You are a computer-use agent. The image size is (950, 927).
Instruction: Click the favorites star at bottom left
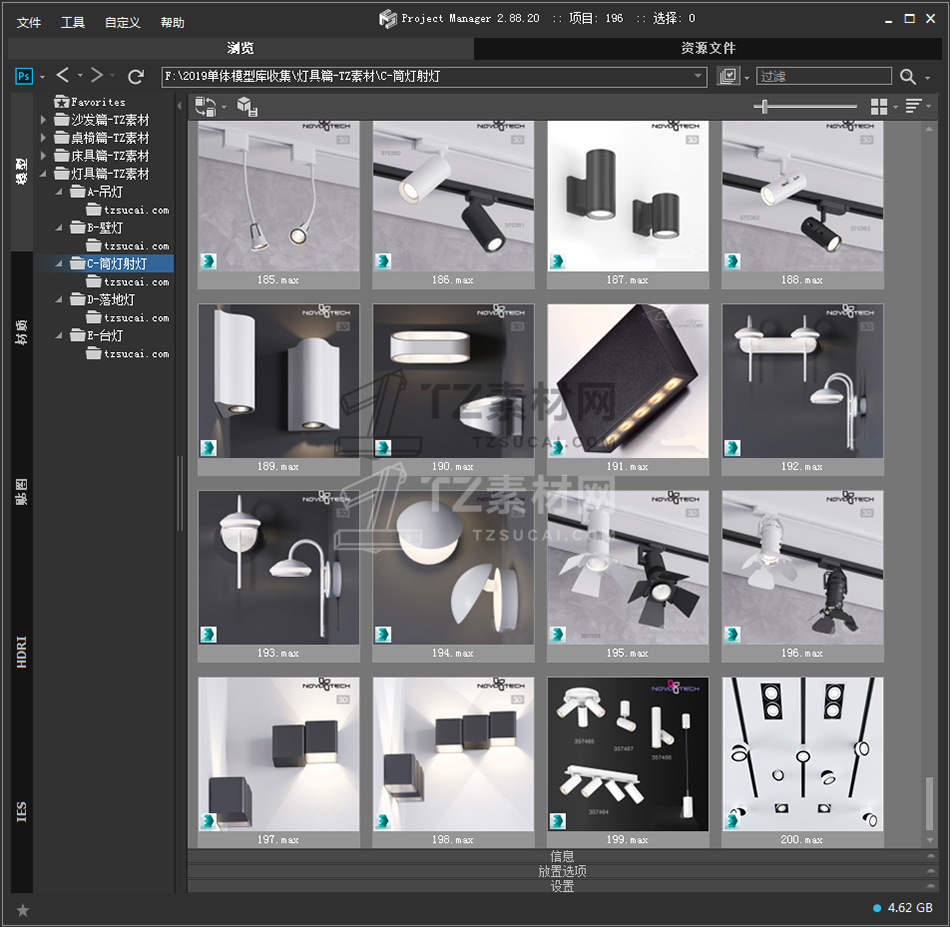tap(23, 910)
